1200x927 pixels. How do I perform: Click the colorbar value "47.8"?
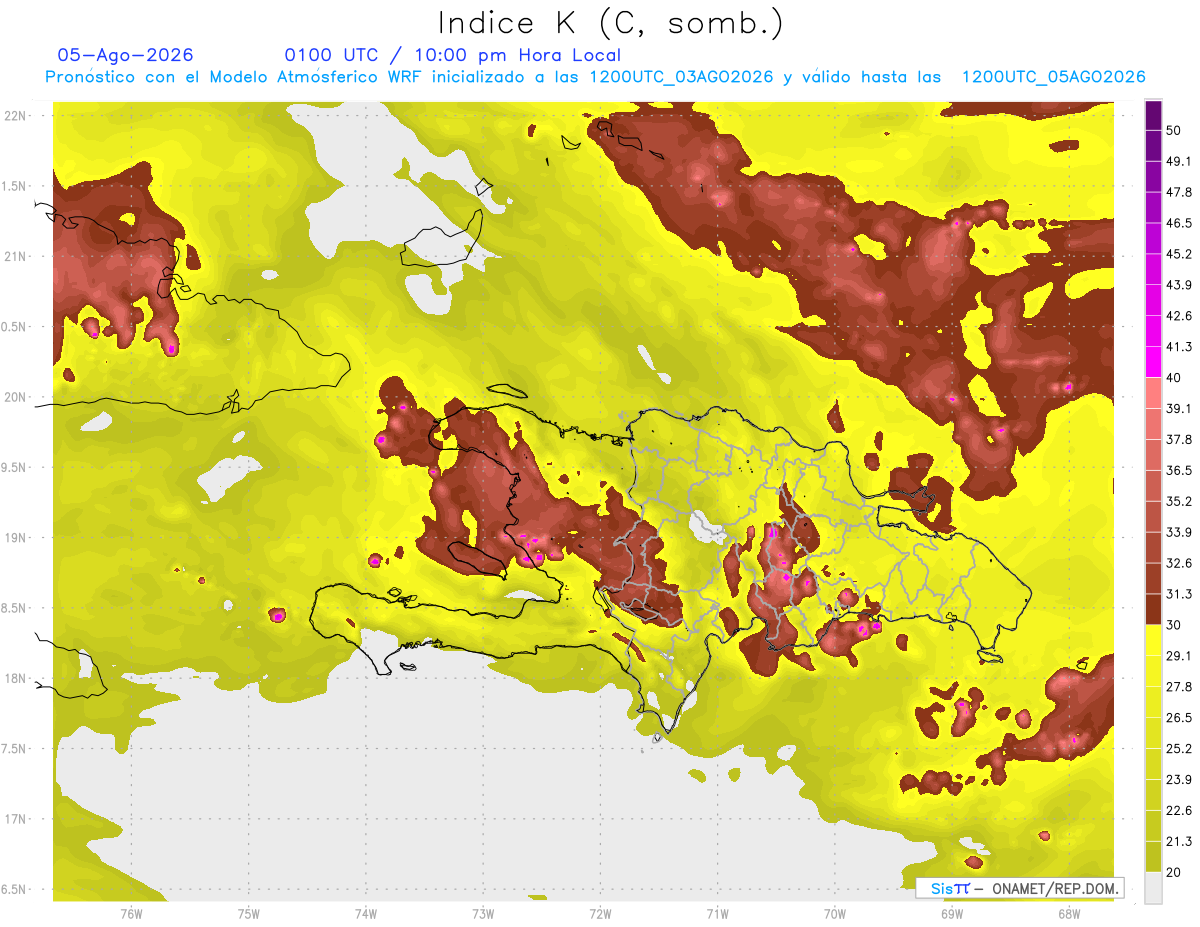click(x=1178, y=192)
